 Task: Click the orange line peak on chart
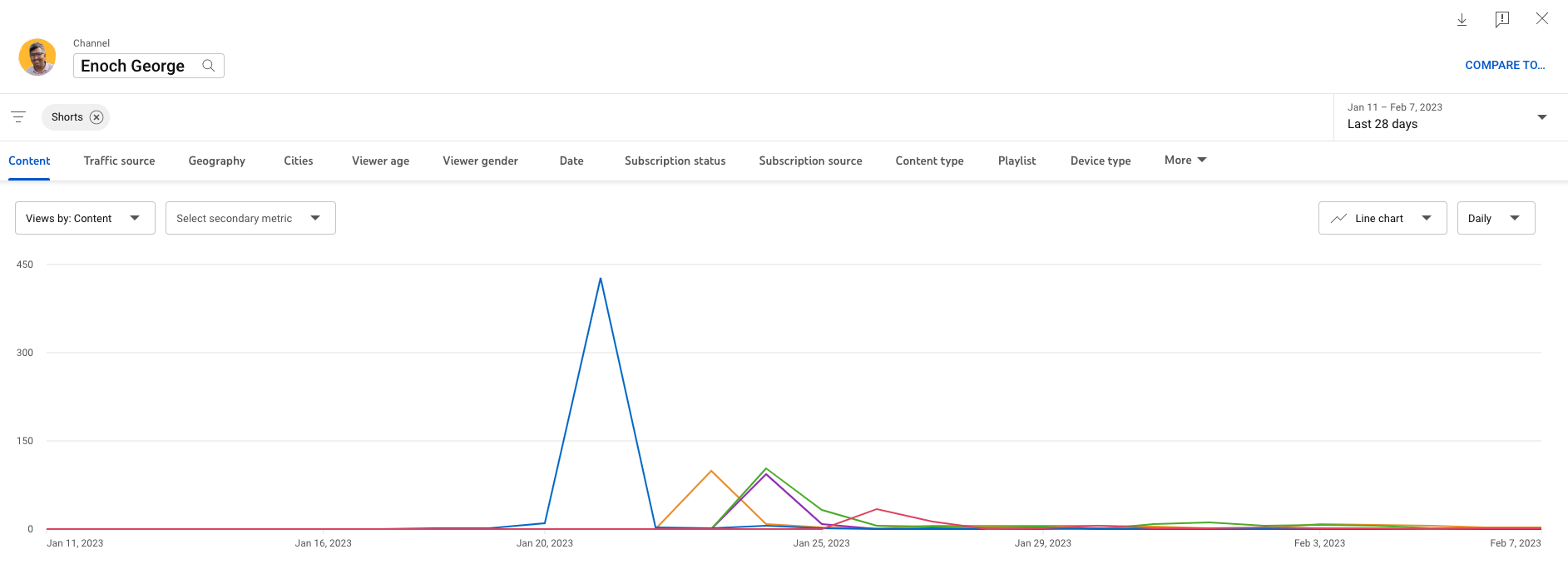click(711, 472)
